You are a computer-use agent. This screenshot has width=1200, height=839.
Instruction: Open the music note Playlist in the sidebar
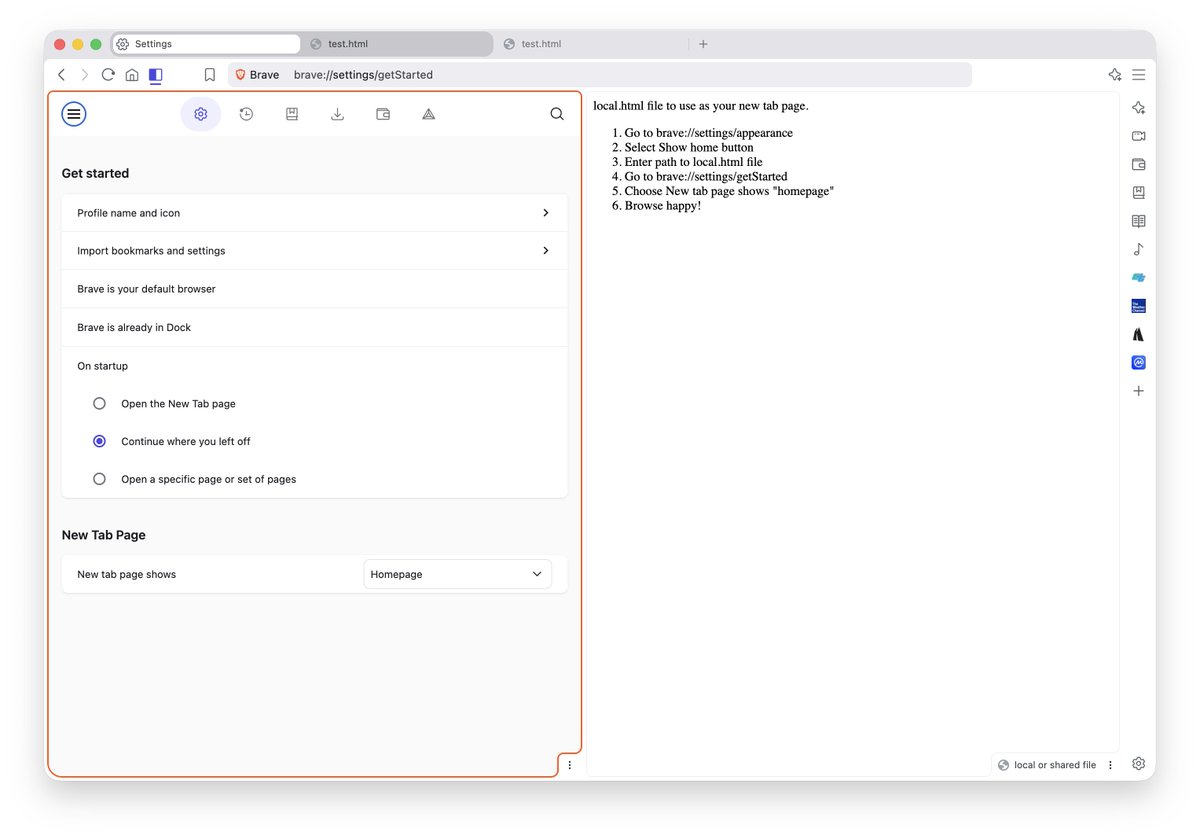click(1138, 249)
